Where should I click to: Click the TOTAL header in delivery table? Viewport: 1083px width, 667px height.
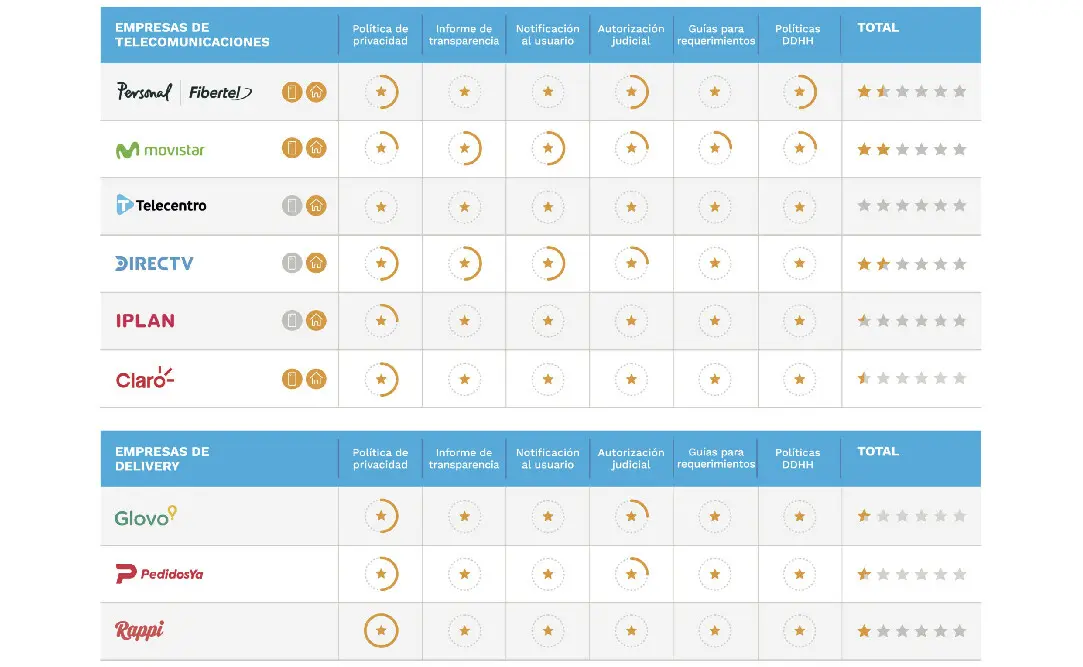click(x=878, y=452)
